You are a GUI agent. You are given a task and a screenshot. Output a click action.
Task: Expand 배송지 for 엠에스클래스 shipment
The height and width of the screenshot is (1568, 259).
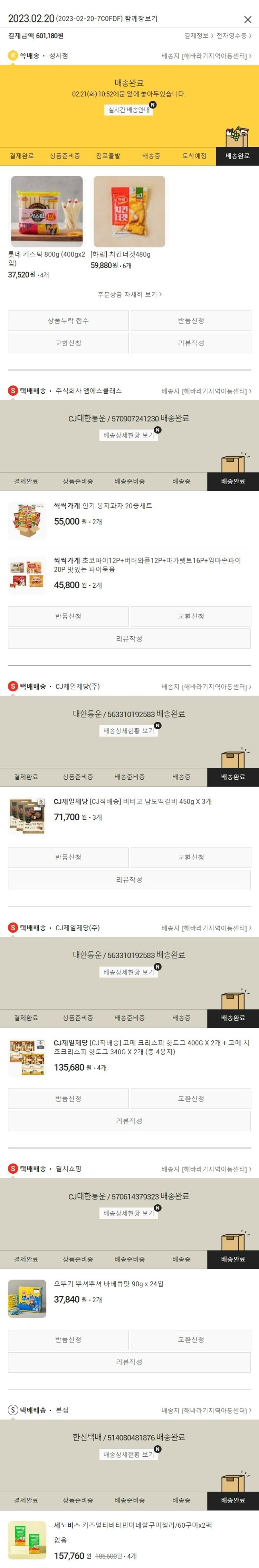click(x=206, y=391)
